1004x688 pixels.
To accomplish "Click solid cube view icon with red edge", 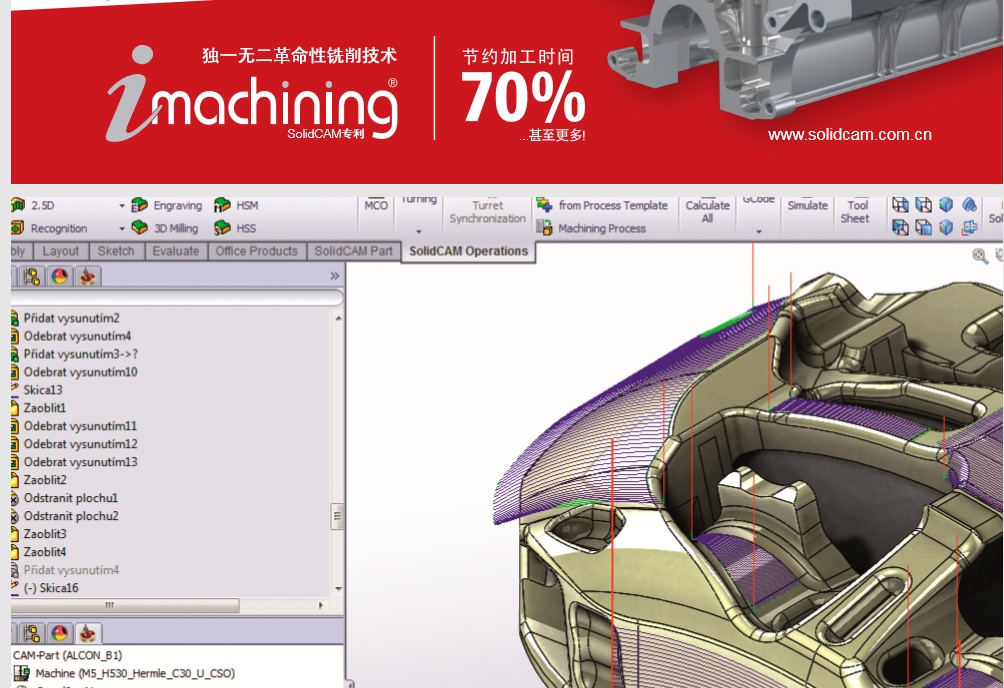I will pyautogui.click(x=946, y=227).
